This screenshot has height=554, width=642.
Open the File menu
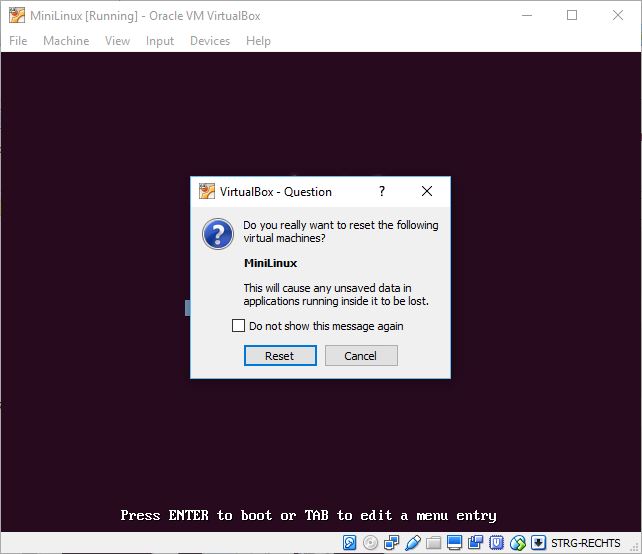click(x=18, y=41)
